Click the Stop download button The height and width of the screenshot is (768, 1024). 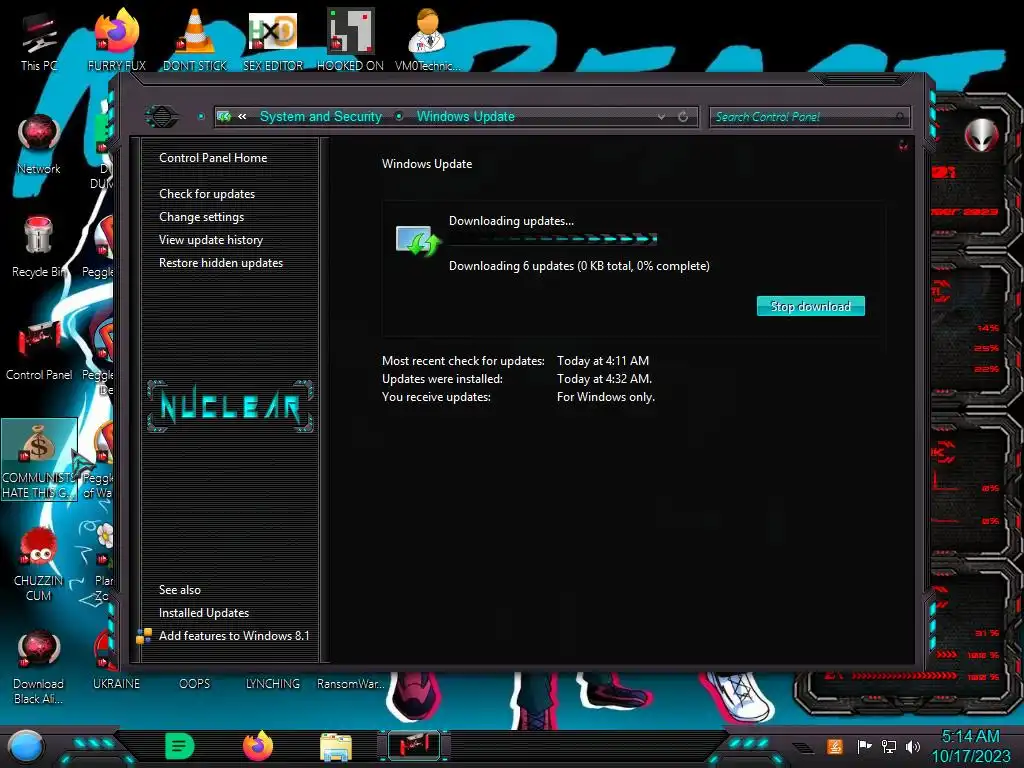[x=810, y=306]
